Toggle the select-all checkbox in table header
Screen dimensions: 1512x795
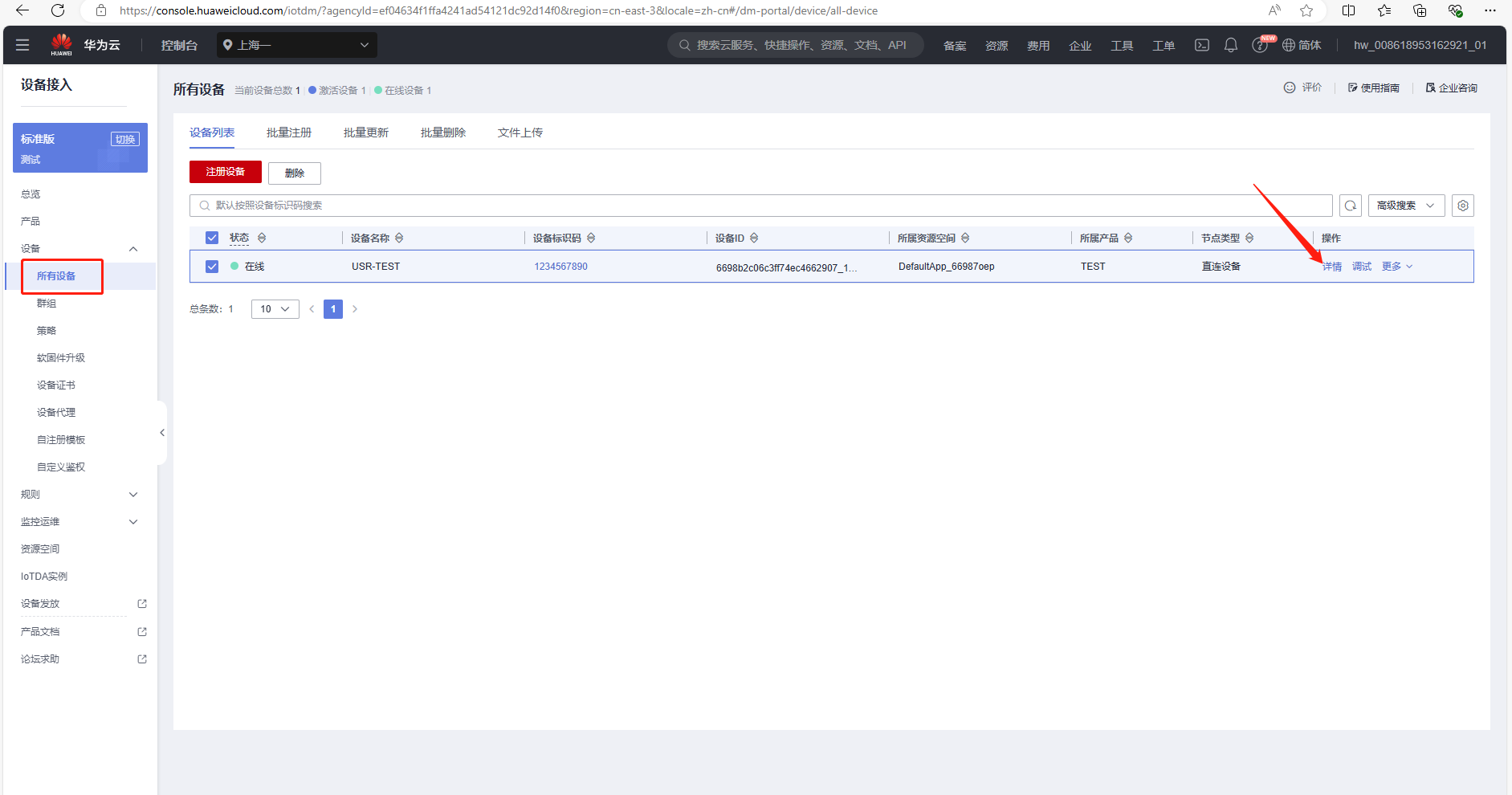[x=212, y=238]
